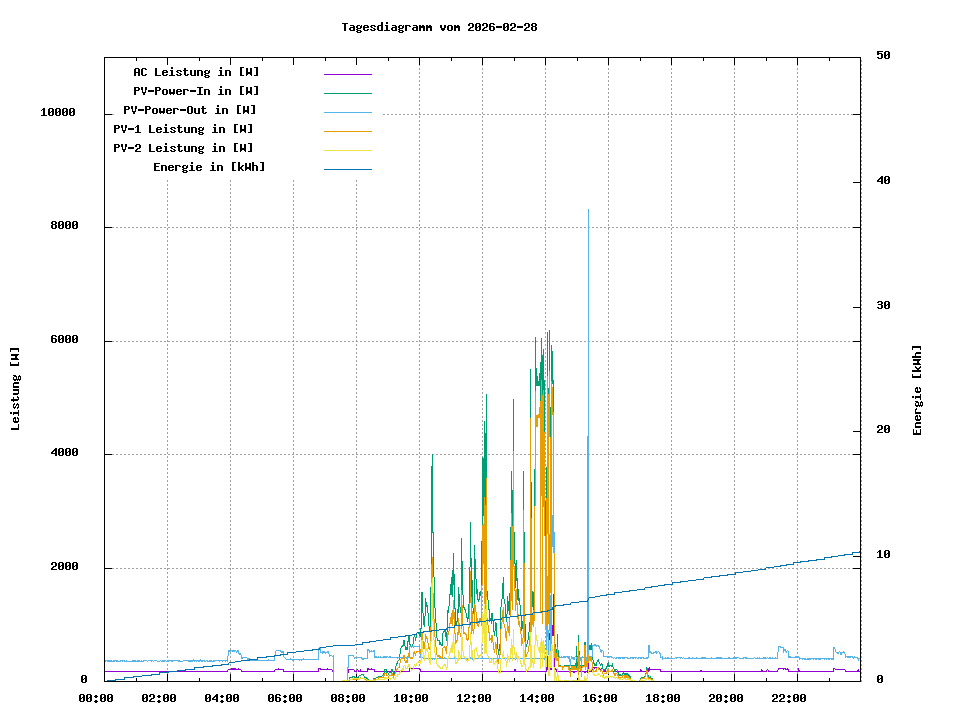Image resolution: width=960 pixels, height=720 pixels.
Task: Select the 'AC Leistung in [W]' legend label
Action: click(196, 72)
